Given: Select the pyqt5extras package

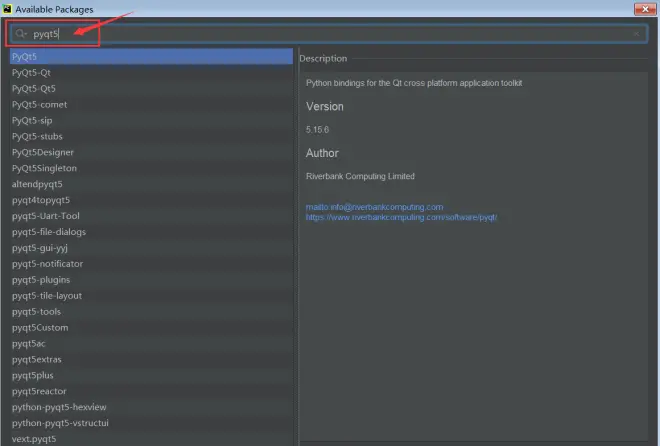Looking at the screenshot, I should pyautogui.click(x=151, y=359).
